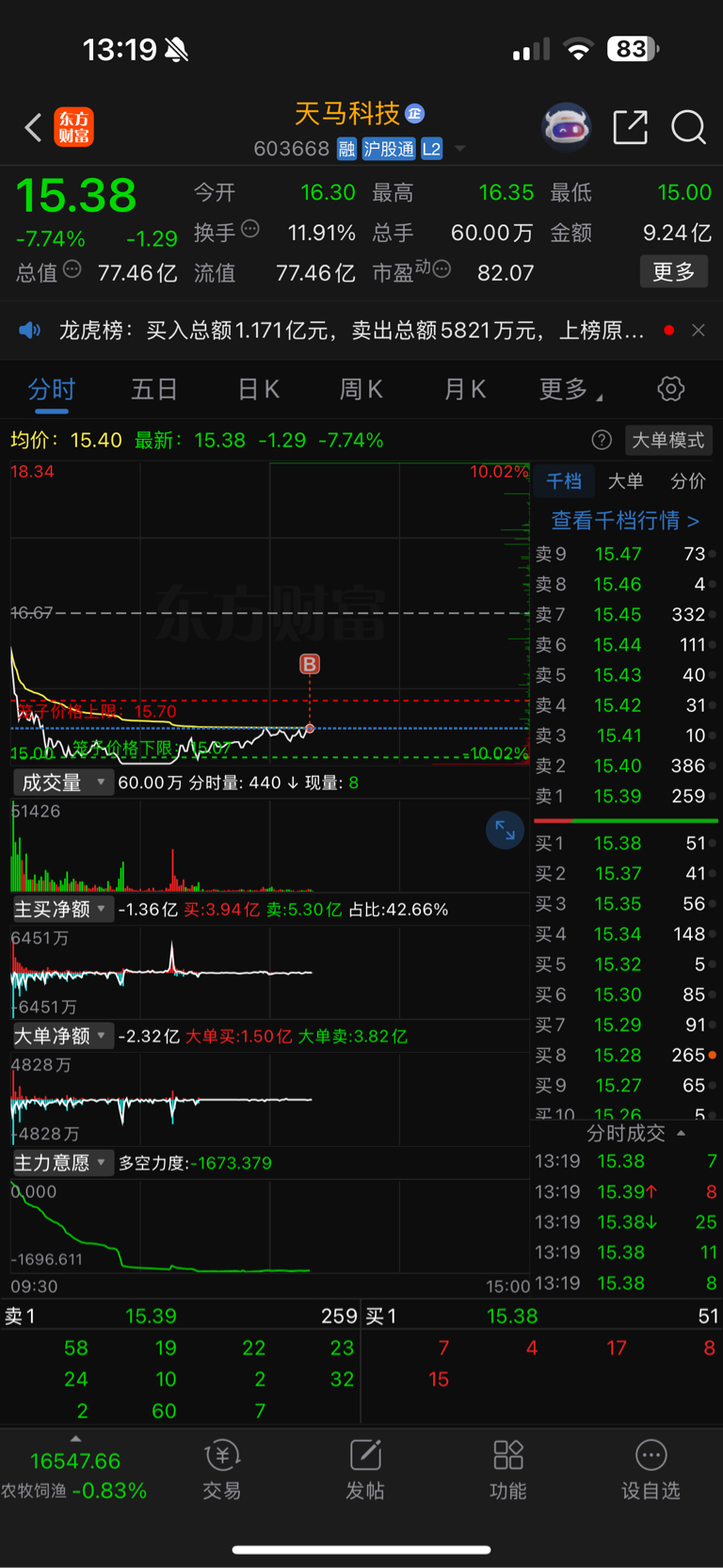Expand the stock code dropdown arrow
The width and height of the screenshot is (723, 1568).
click(460, 149)
